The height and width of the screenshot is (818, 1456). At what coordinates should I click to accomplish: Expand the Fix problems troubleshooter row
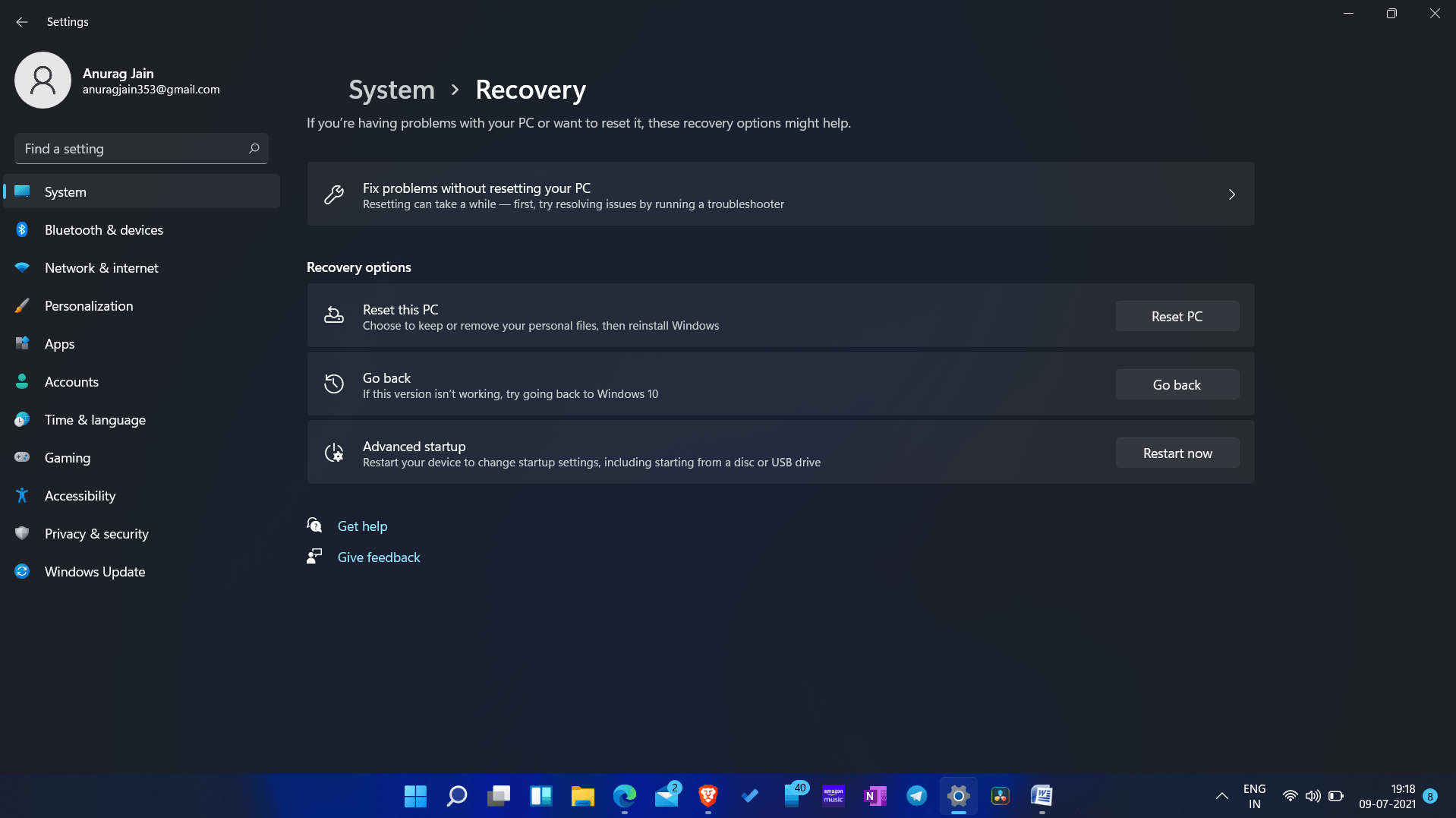pos(1231,194)
